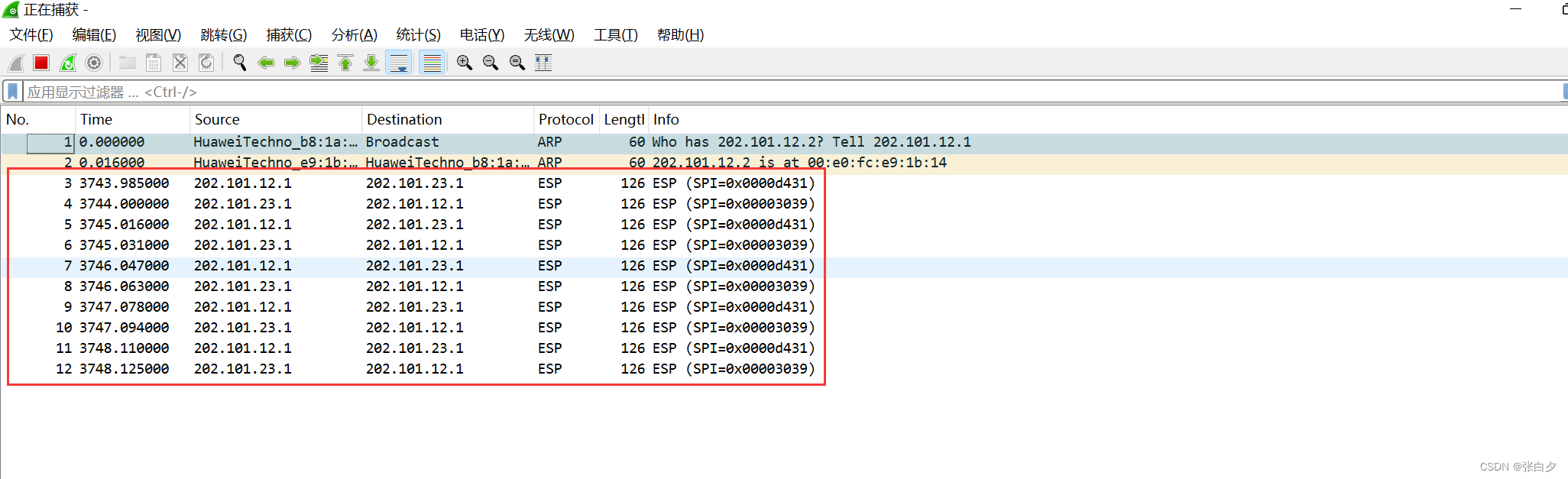
Task: Sort by the Length column header
Action: pyautogui.click(x=624, y=119)
